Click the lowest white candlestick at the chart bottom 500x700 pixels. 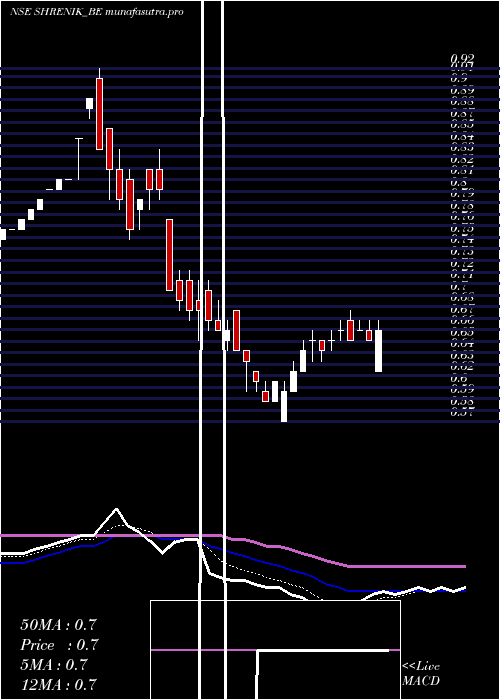click(x=284, y=406)
